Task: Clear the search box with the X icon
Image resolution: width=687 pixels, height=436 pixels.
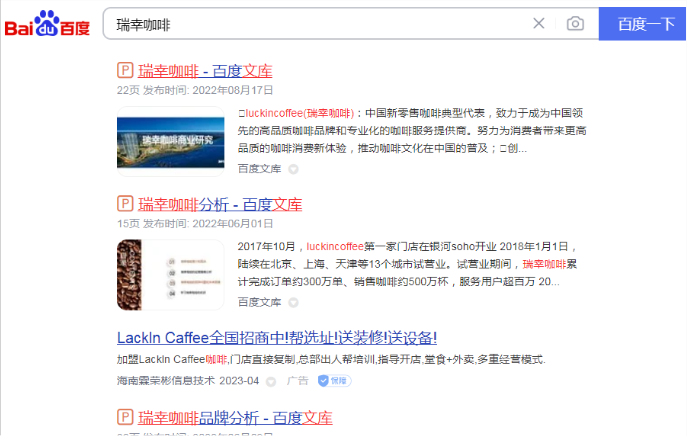Action: pos(539,24)
